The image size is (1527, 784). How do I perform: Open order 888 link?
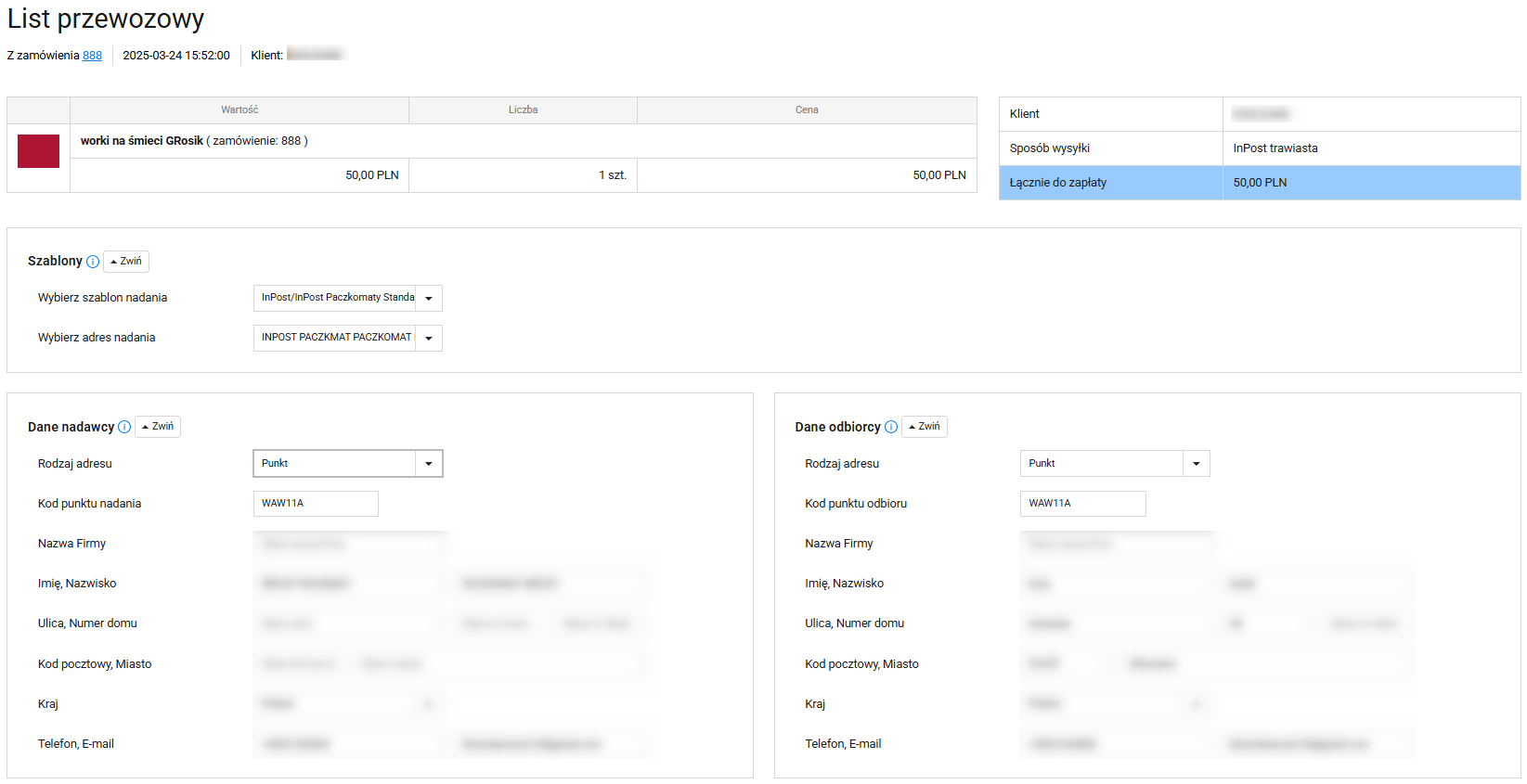click(x=92, y=56)
